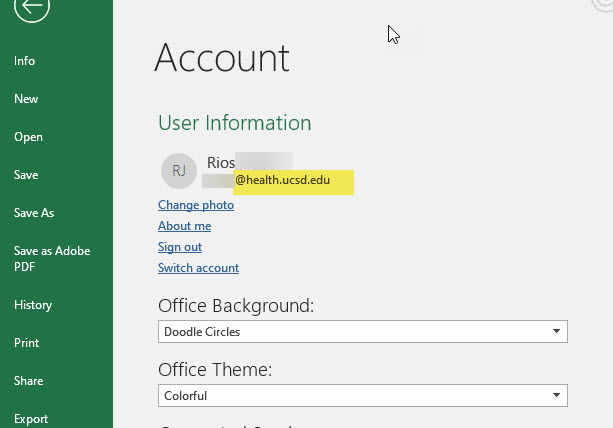
Task: Select New in the sidebar
Action: [x=26, y=99]
